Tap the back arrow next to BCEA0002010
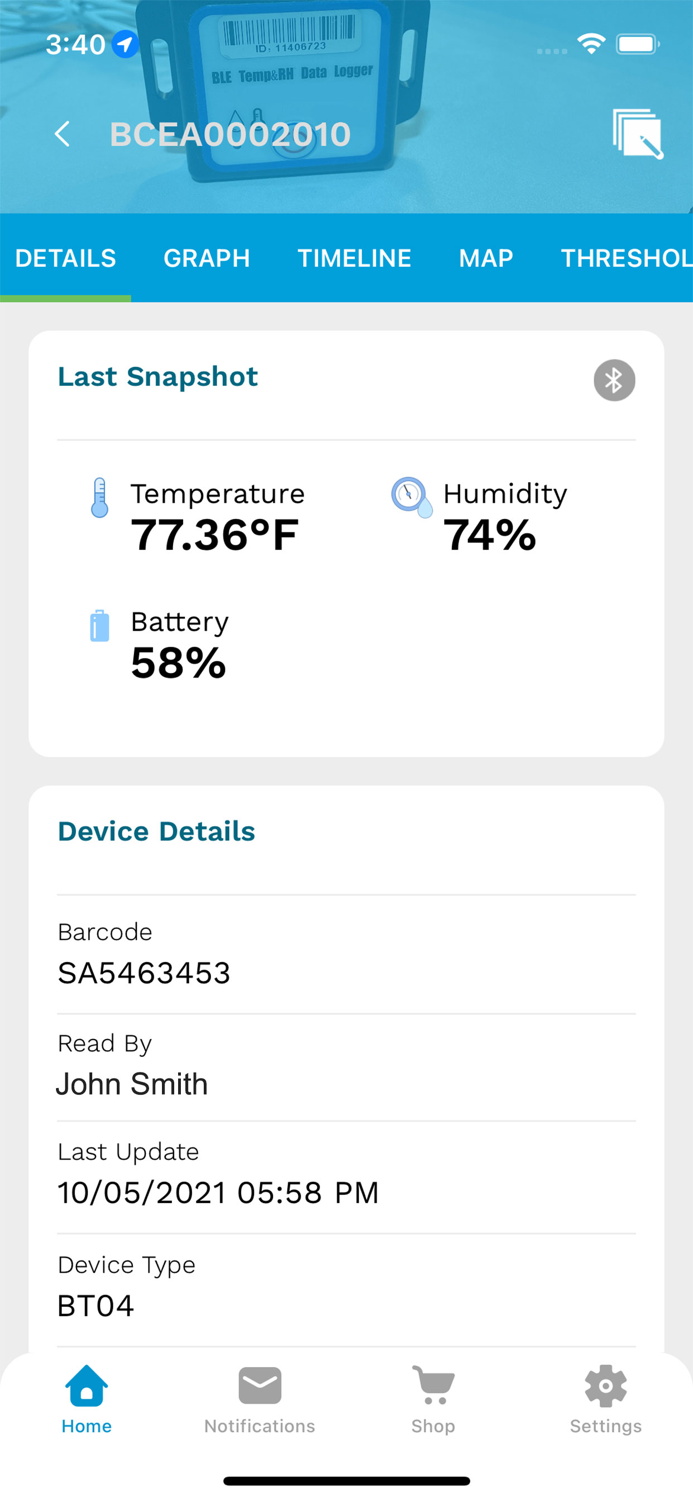This screenshot has height=1500, width=693. tap(62, 133)
